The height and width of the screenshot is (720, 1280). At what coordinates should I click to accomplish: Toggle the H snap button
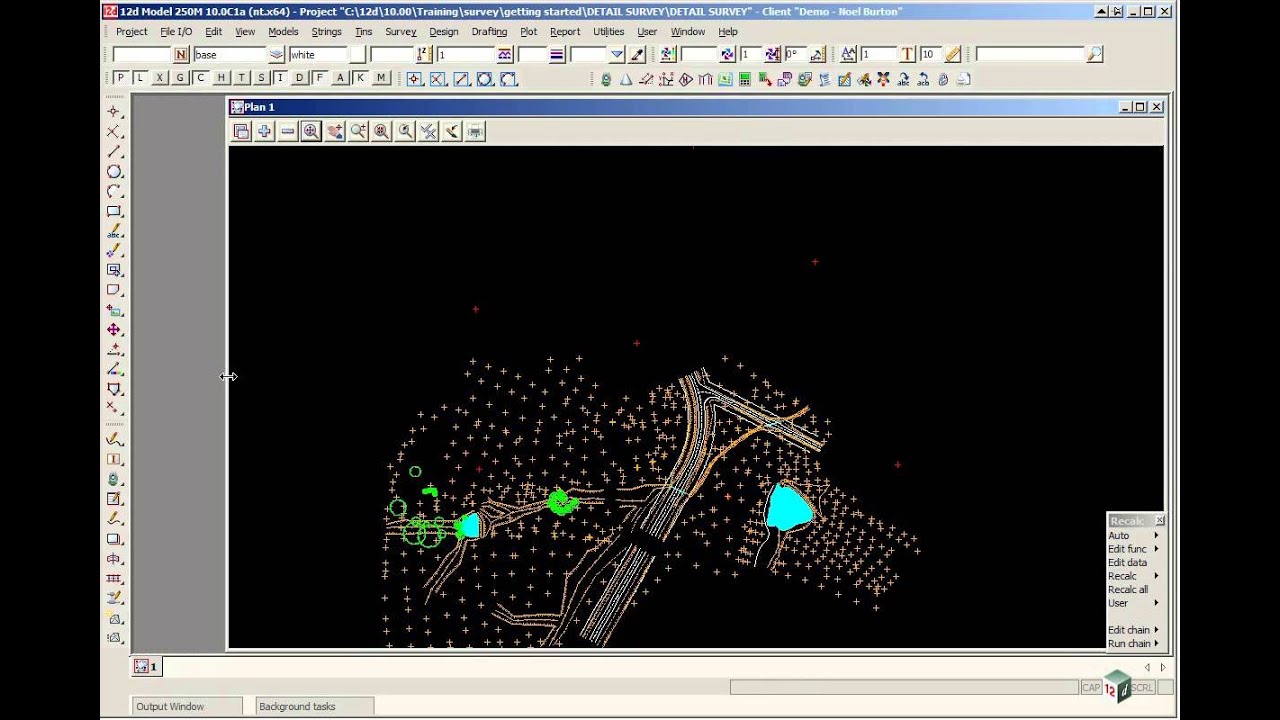(x=221, y=78)
